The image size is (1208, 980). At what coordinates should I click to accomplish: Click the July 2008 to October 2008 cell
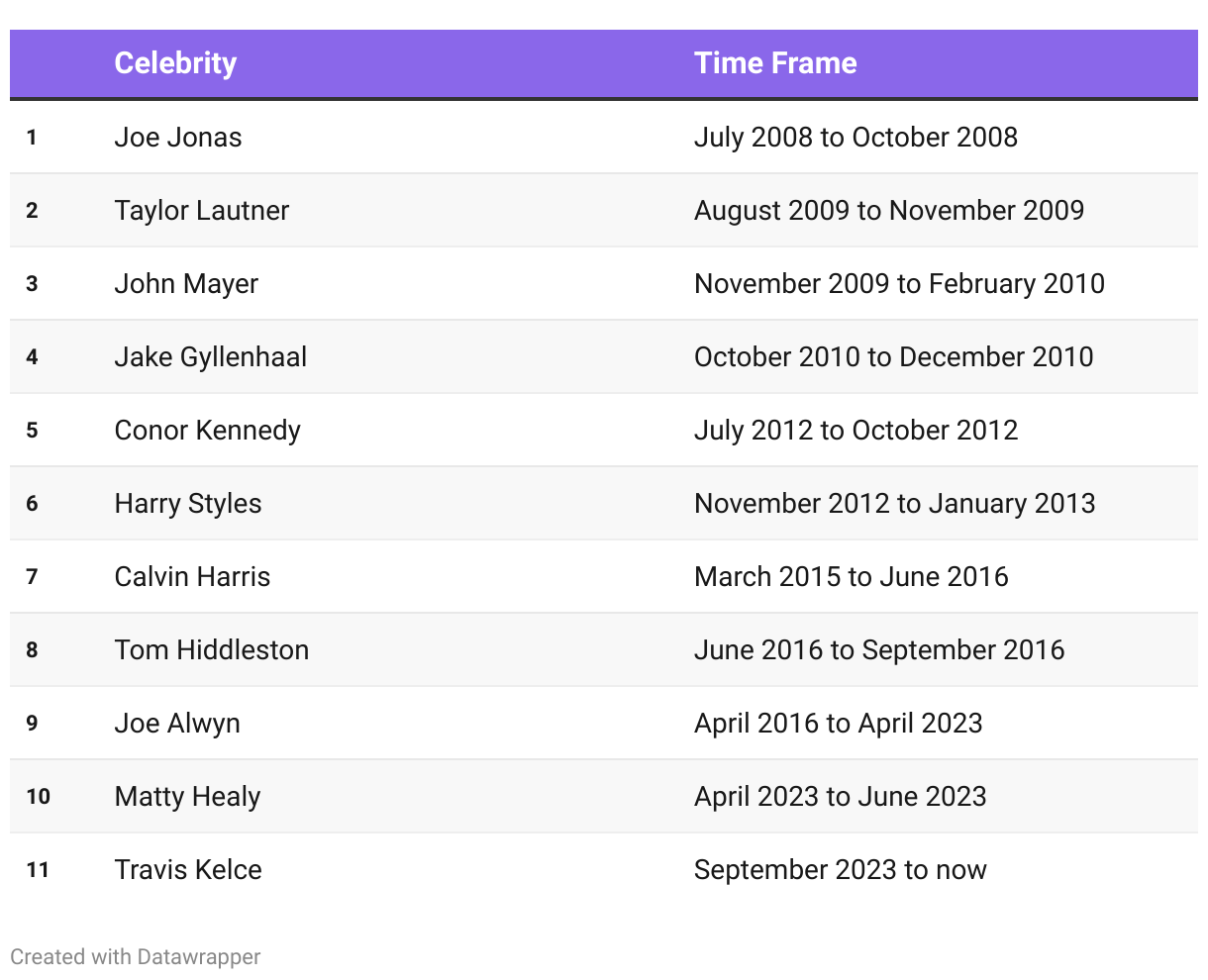point(856,138)
